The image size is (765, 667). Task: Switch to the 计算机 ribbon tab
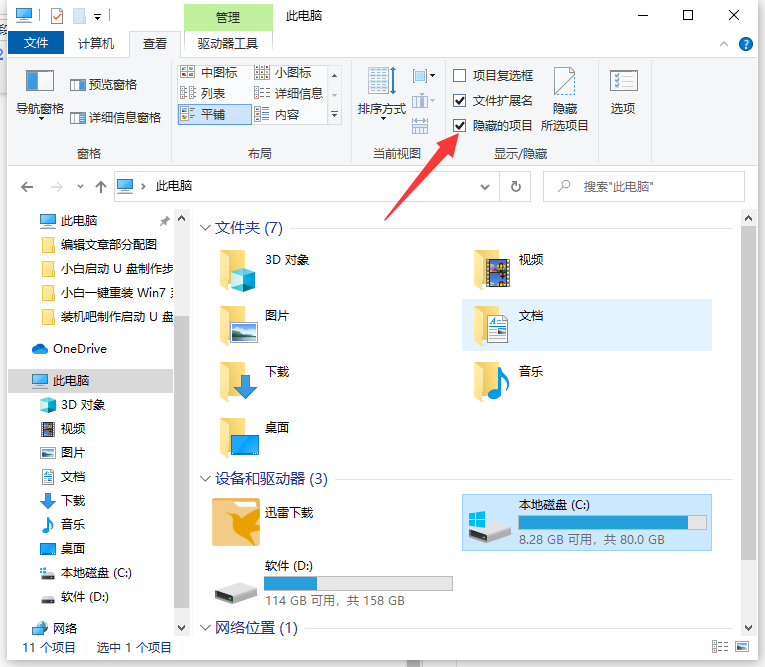[96, 43]
